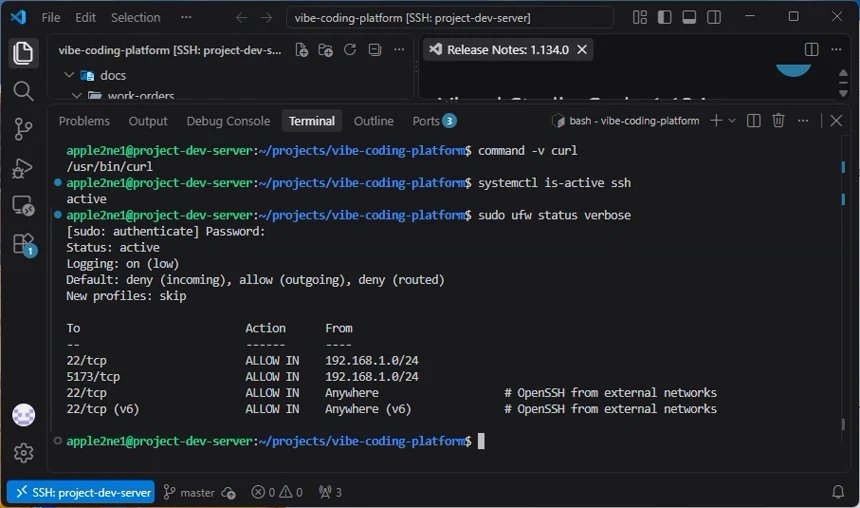Expand the hidden menu bar items

click(x=186, y=18)
